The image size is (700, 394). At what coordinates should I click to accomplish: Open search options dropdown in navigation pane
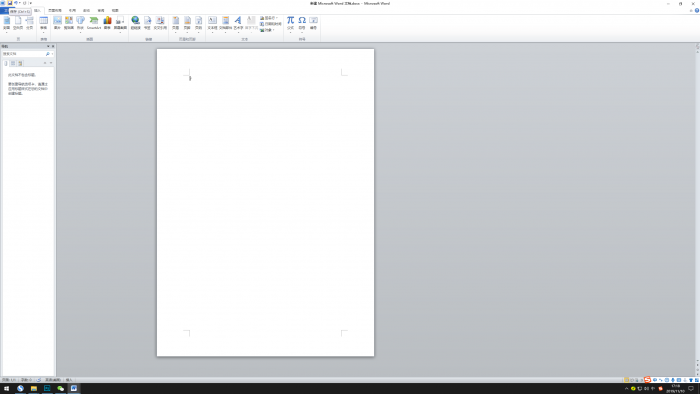pos(52,54)
